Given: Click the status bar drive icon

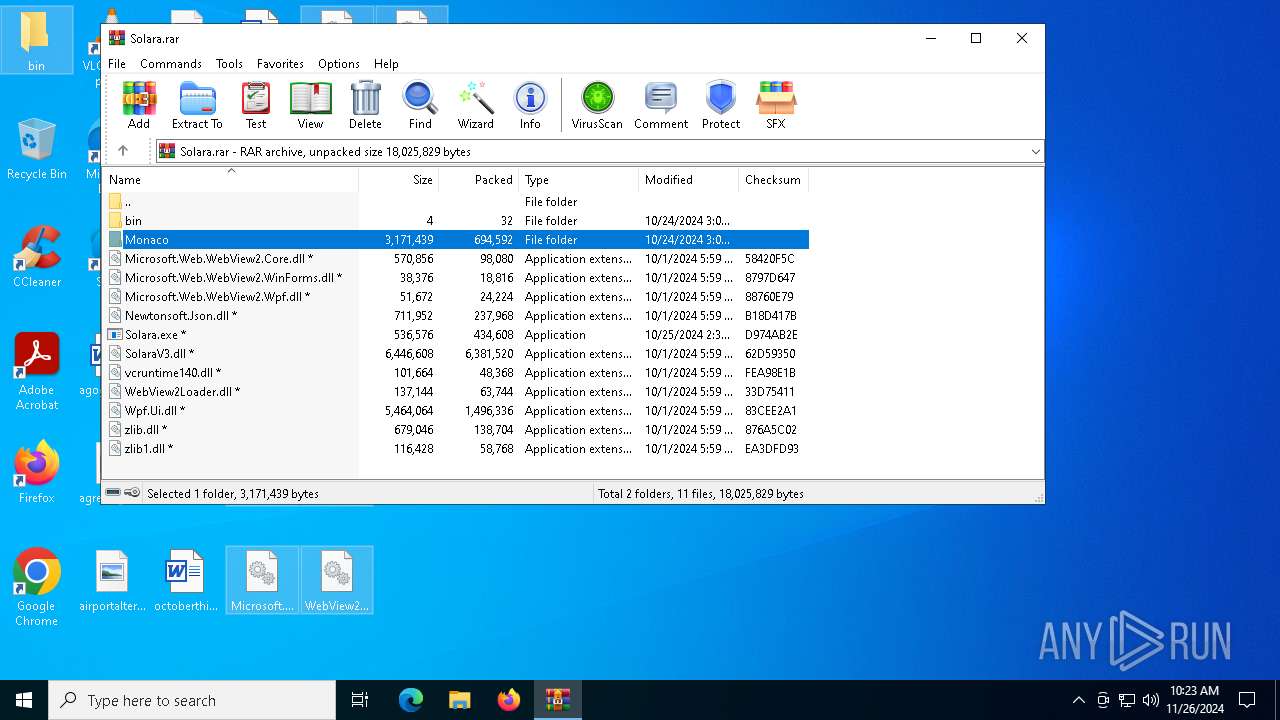Looking at the screenshot, I should (x=113, y=493).
